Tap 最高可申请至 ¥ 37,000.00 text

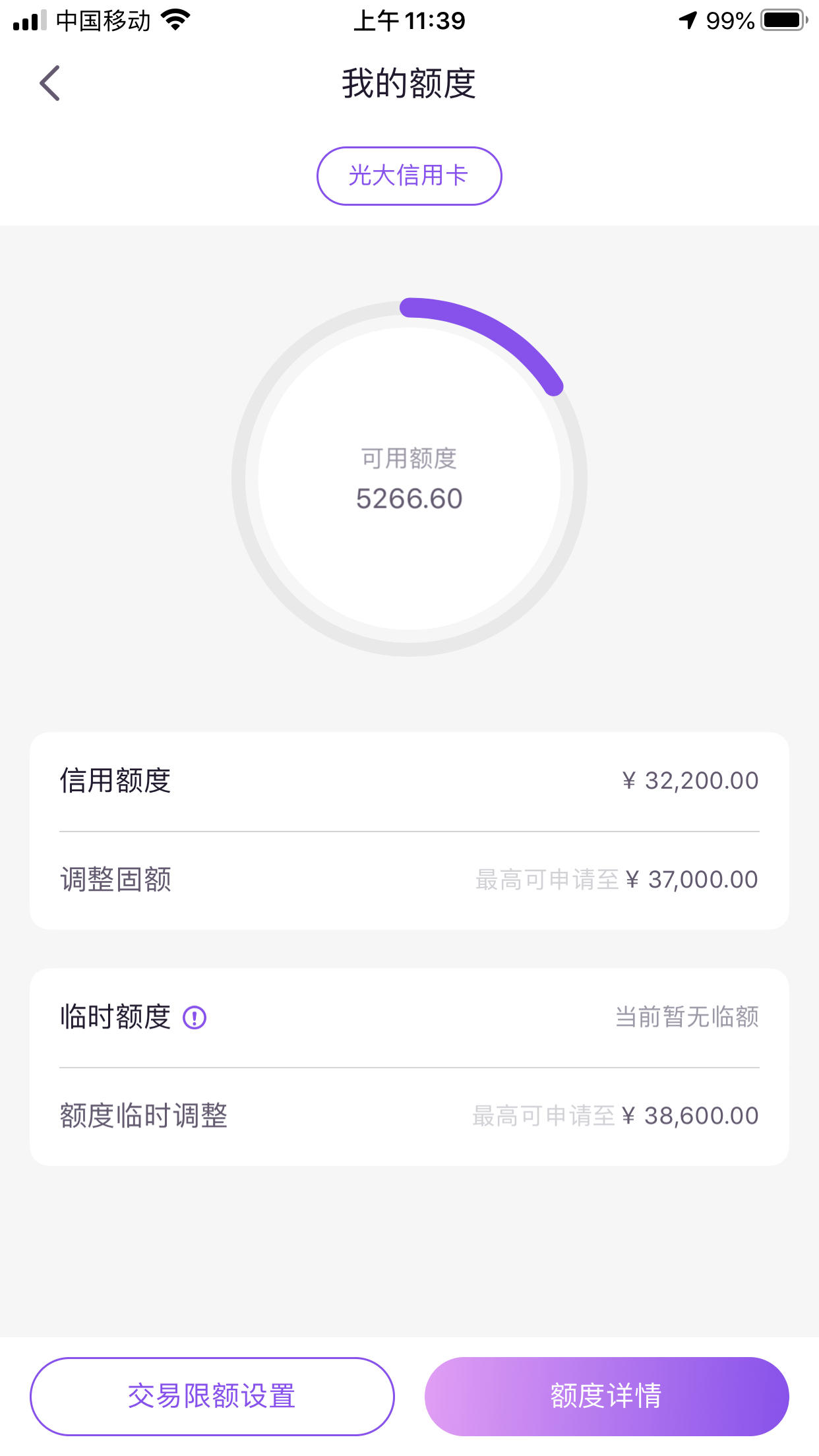point(617,880)
